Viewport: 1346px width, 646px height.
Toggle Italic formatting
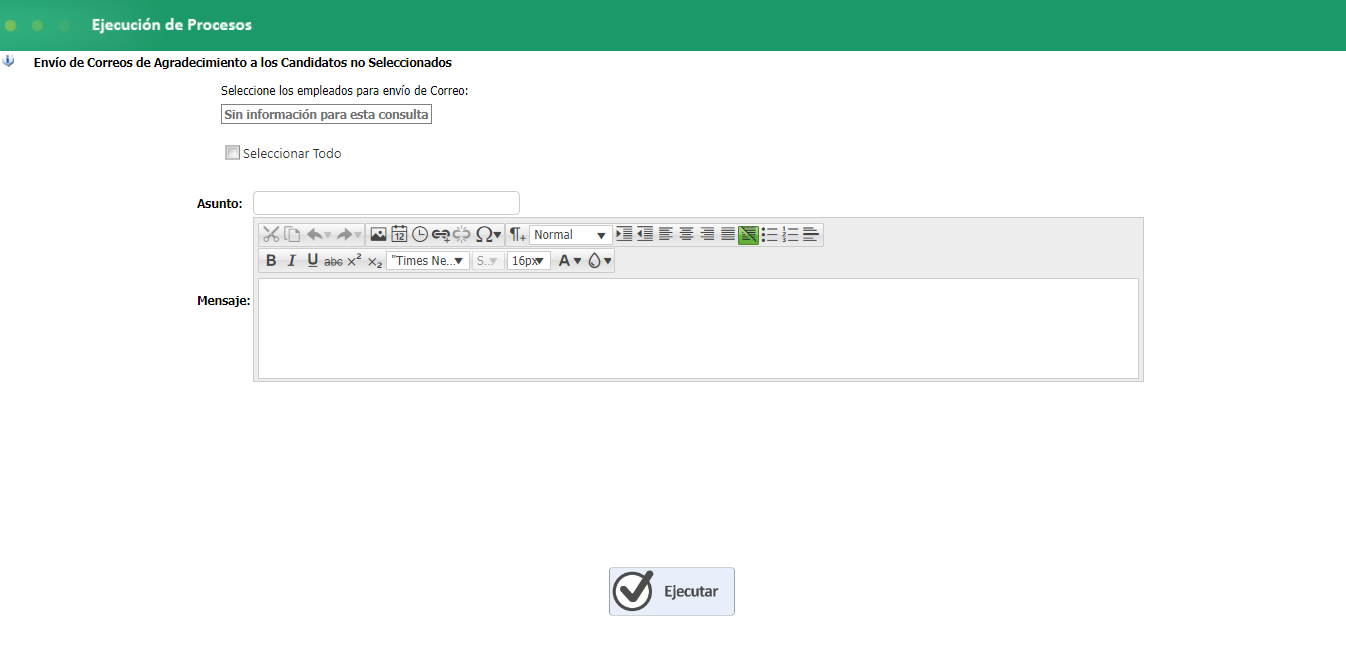click(x=292, y=261)
